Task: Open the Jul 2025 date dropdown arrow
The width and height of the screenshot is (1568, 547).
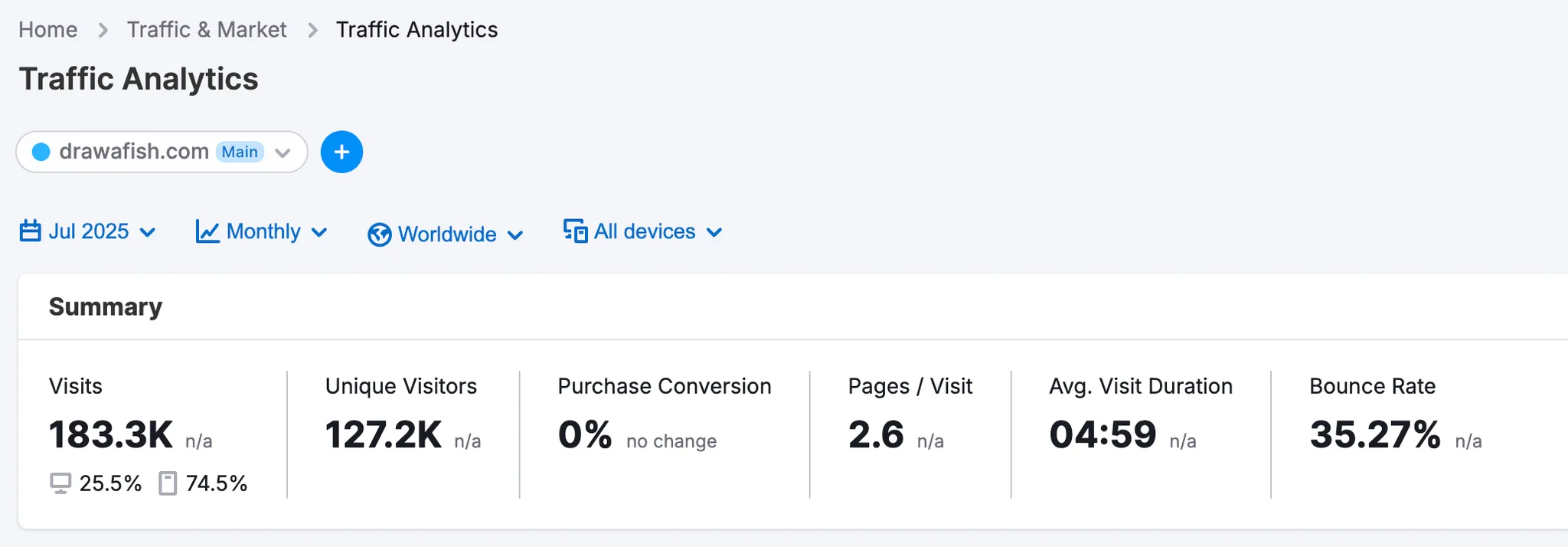Action: click(x=149, y=232)
